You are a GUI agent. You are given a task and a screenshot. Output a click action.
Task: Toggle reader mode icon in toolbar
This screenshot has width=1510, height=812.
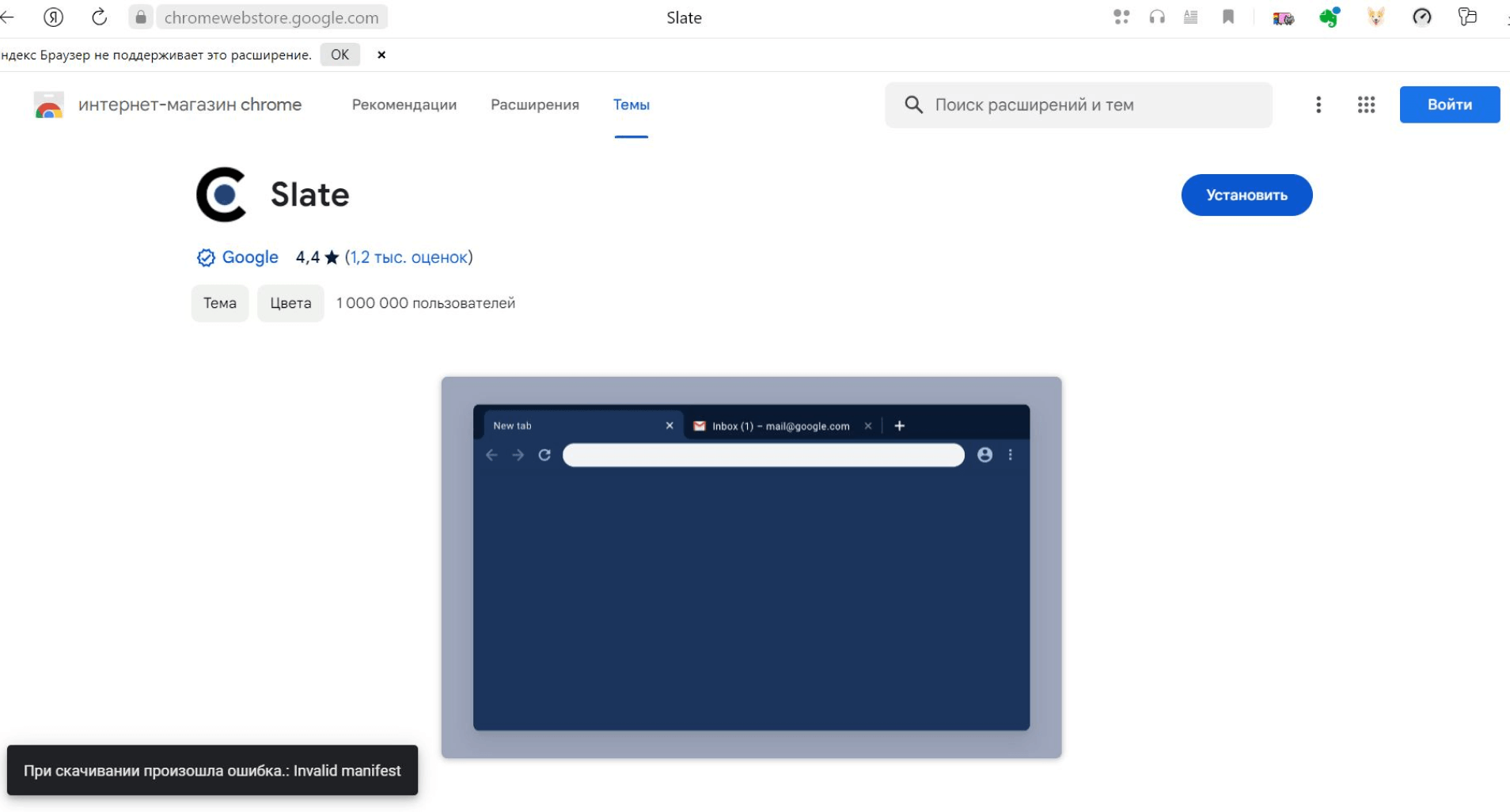click(x=1190, y=17)
